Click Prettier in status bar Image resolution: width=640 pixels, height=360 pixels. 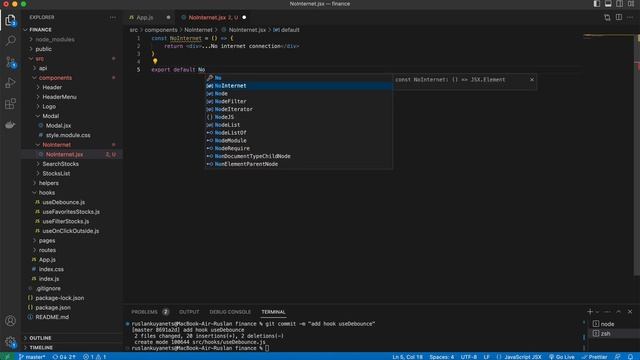(594, 357)
